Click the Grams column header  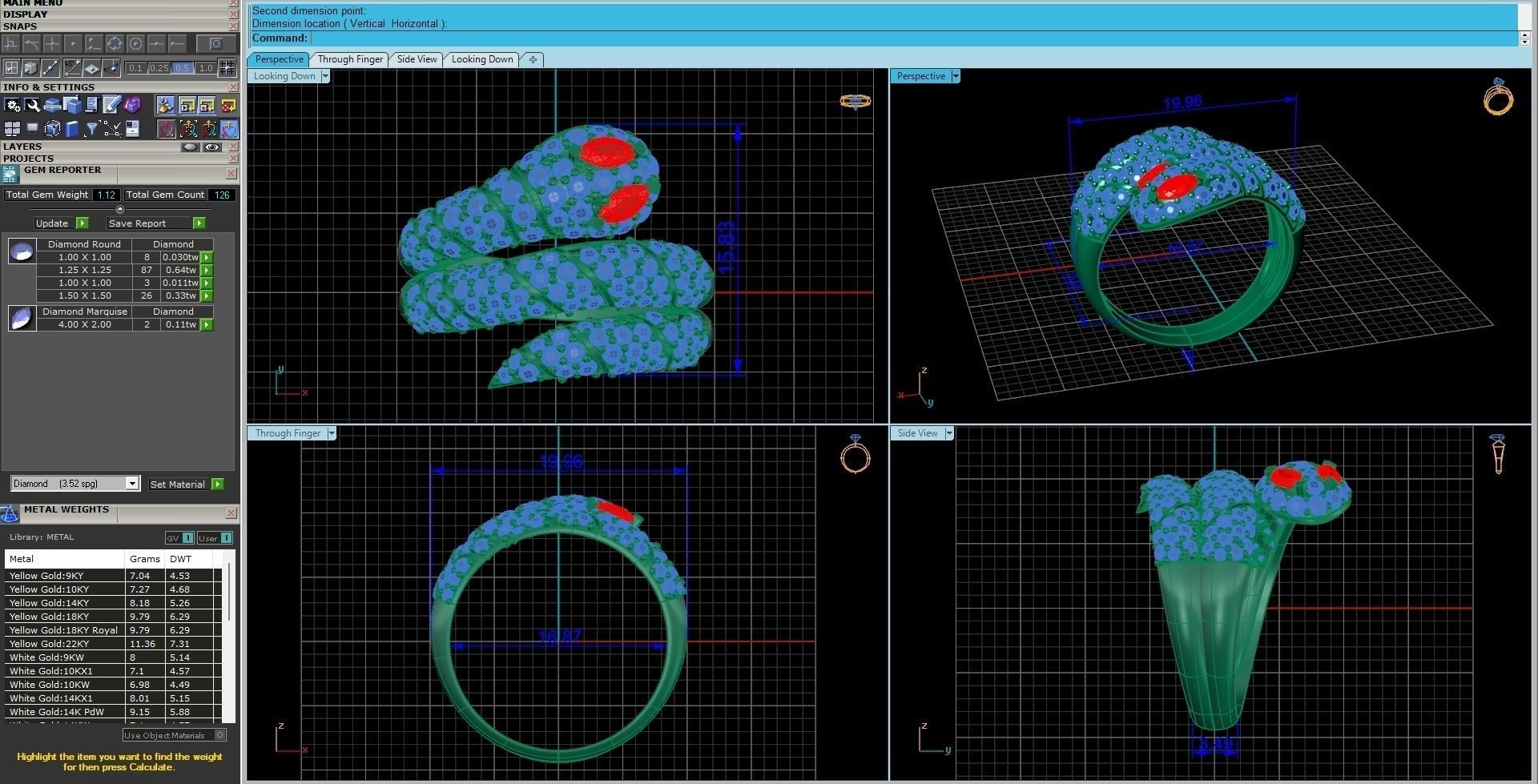145,559
